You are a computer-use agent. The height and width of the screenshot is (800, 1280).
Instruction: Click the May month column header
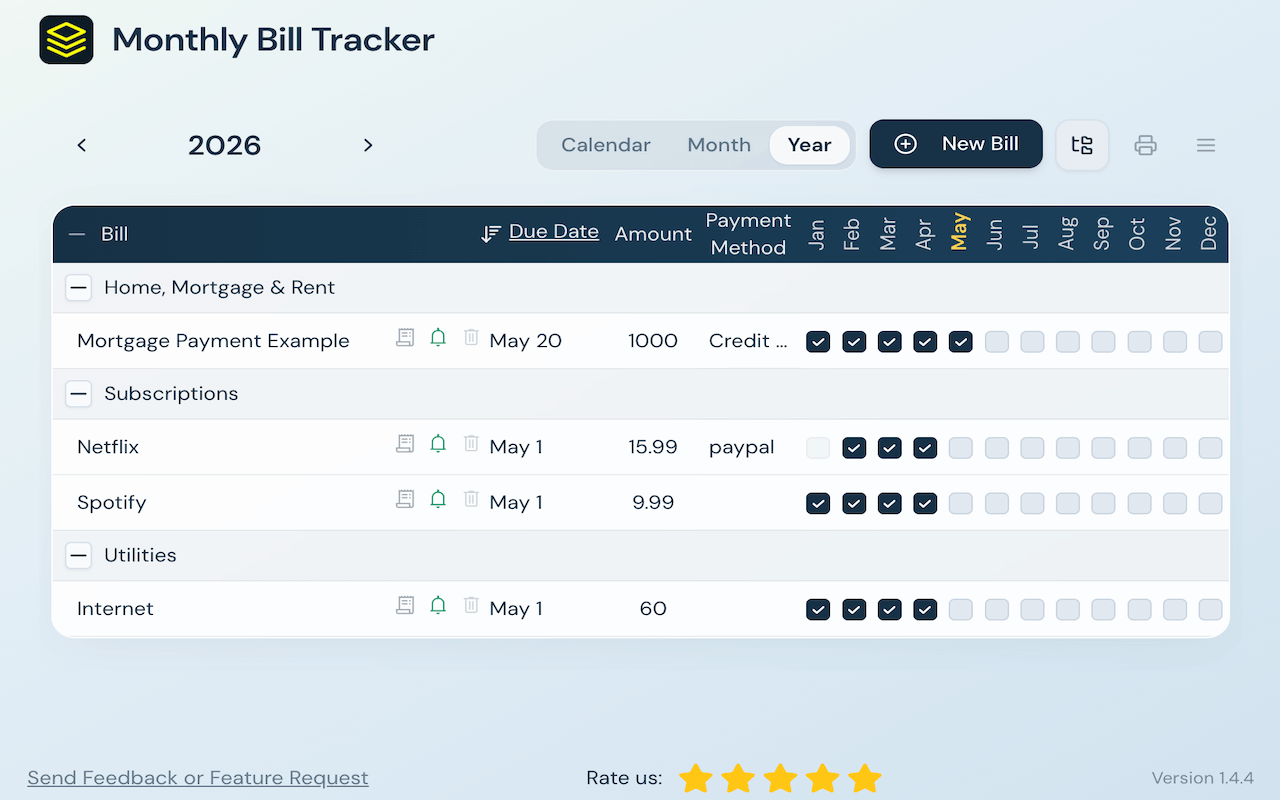point(960,232)
